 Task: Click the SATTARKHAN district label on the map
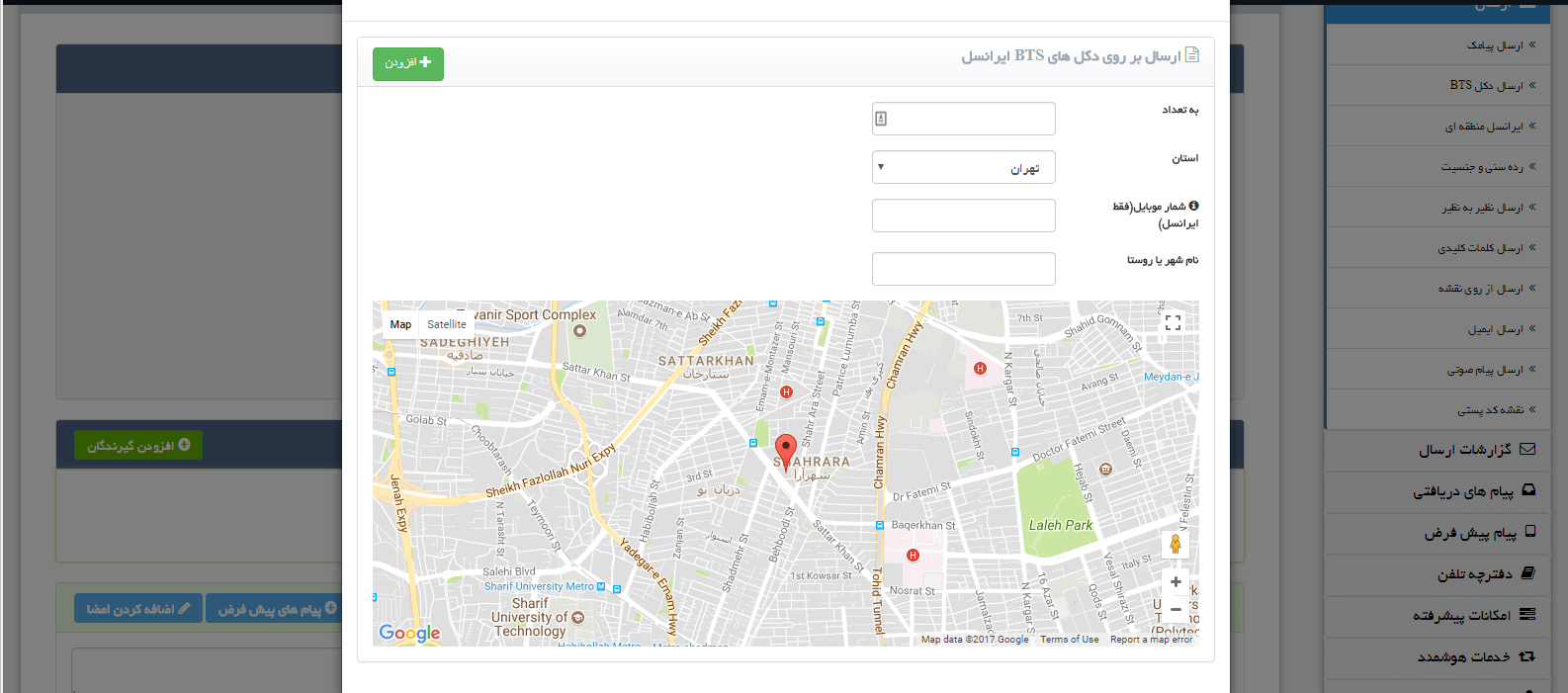(x=706, y=361)
